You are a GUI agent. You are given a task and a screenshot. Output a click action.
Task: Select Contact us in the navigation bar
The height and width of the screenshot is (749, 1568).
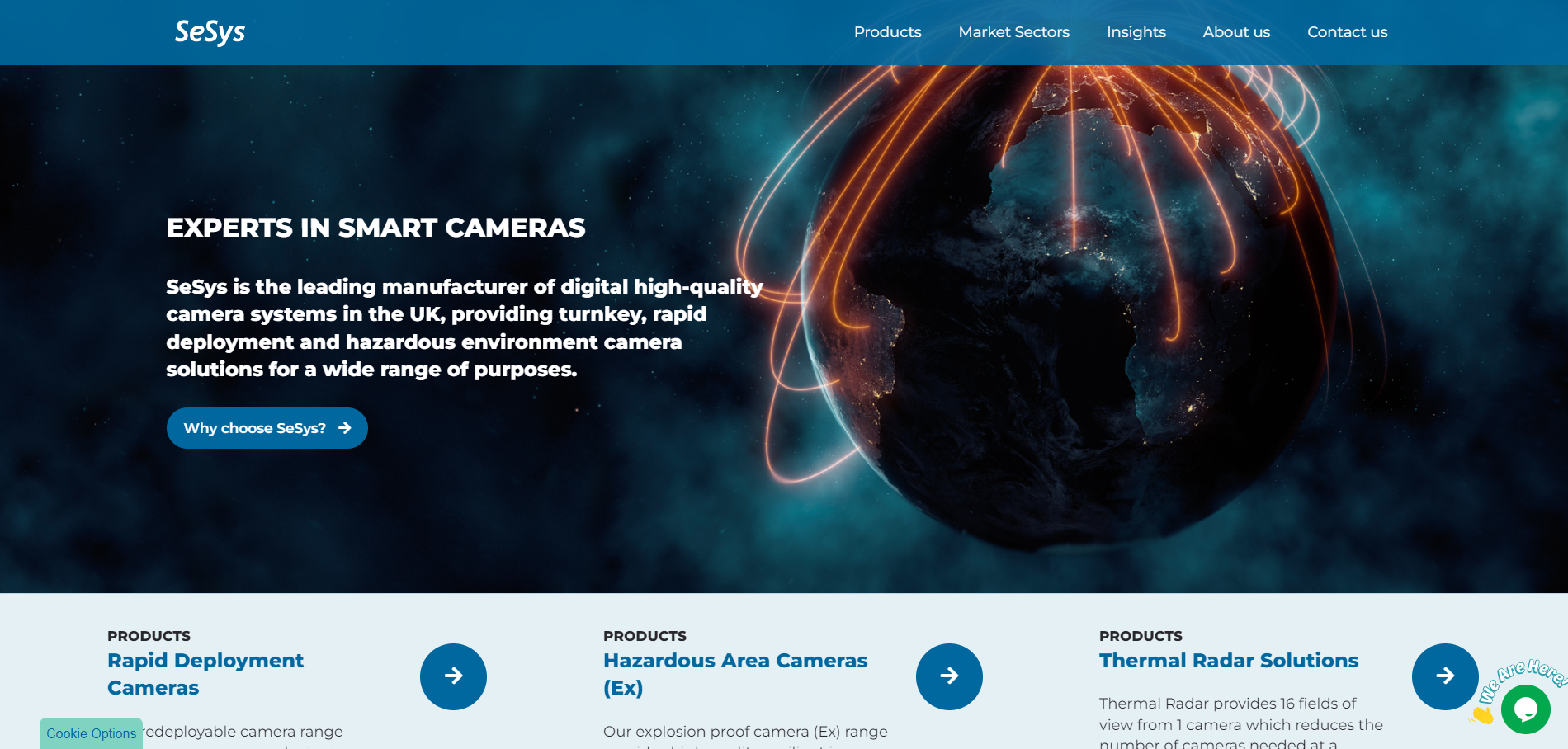coord(1347,31)
